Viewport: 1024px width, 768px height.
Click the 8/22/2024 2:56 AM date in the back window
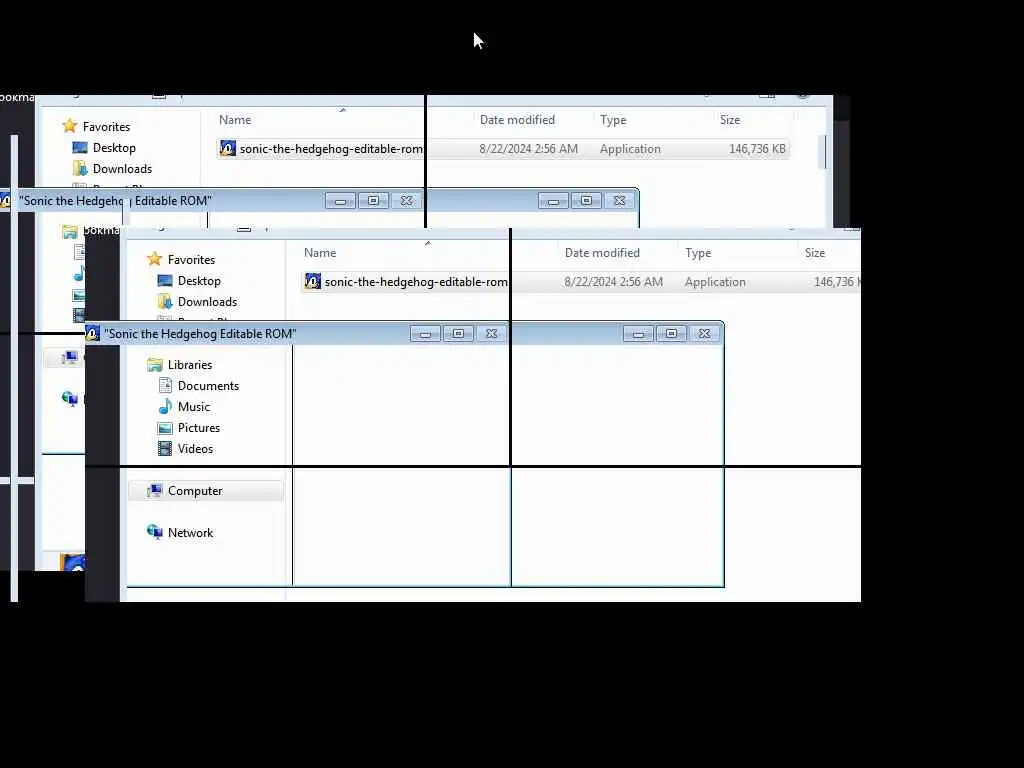pos(528,149)
